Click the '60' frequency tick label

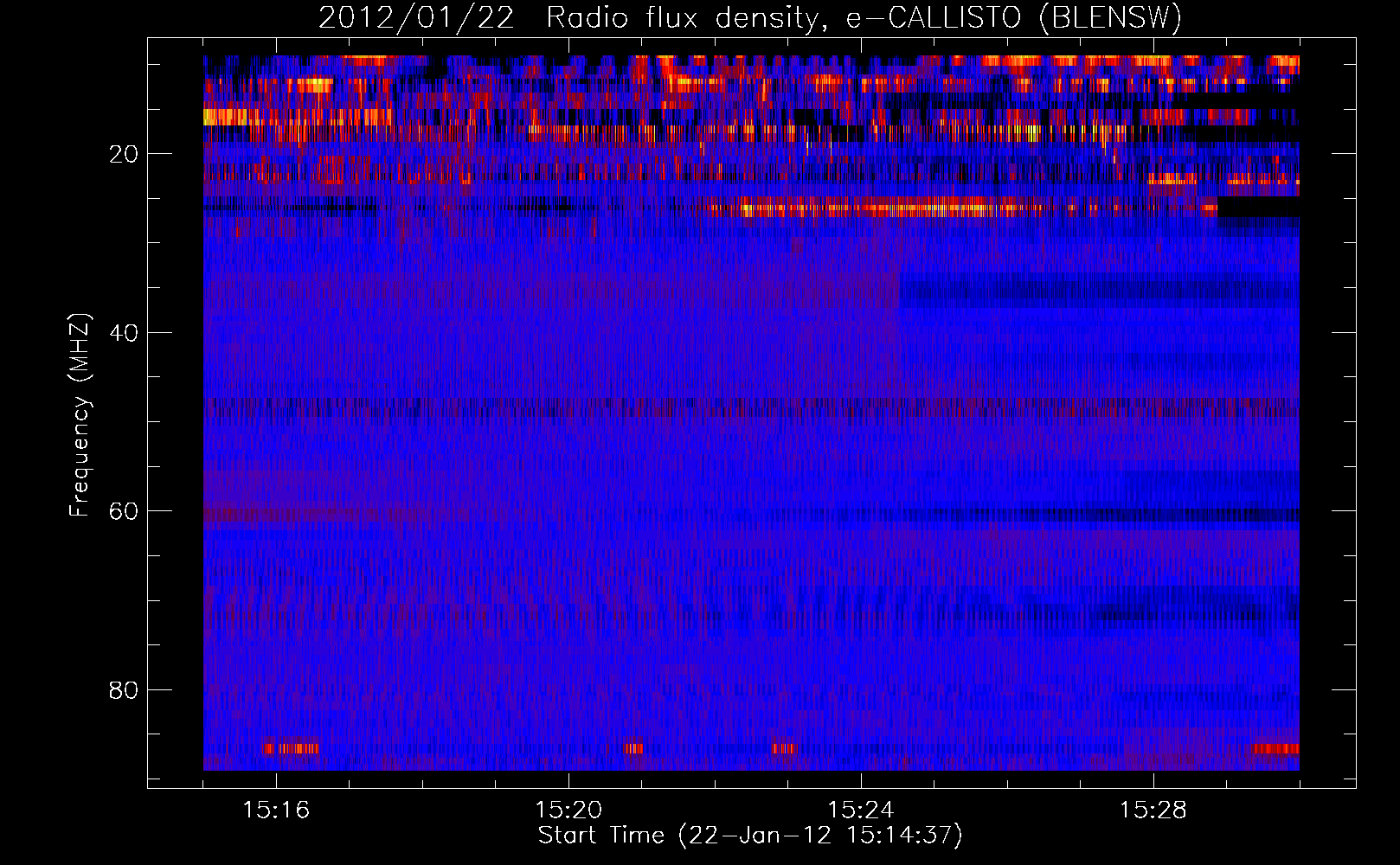pyautogui.click(x=125, y=511)
